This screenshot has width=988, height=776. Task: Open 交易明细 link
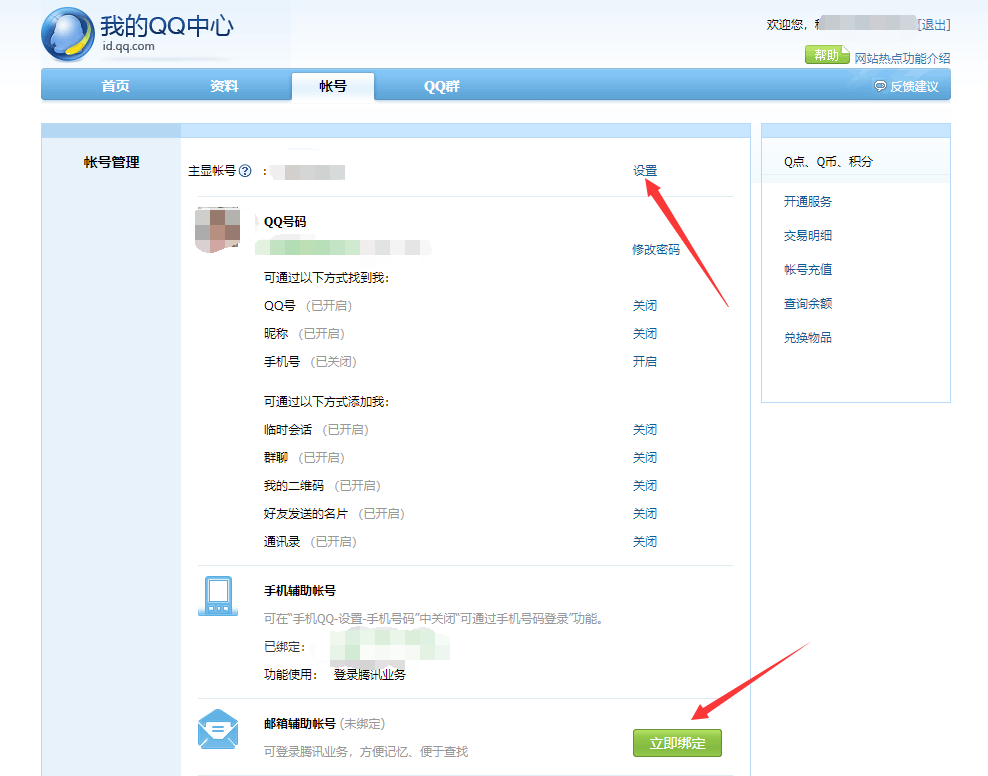pos(808,236)
